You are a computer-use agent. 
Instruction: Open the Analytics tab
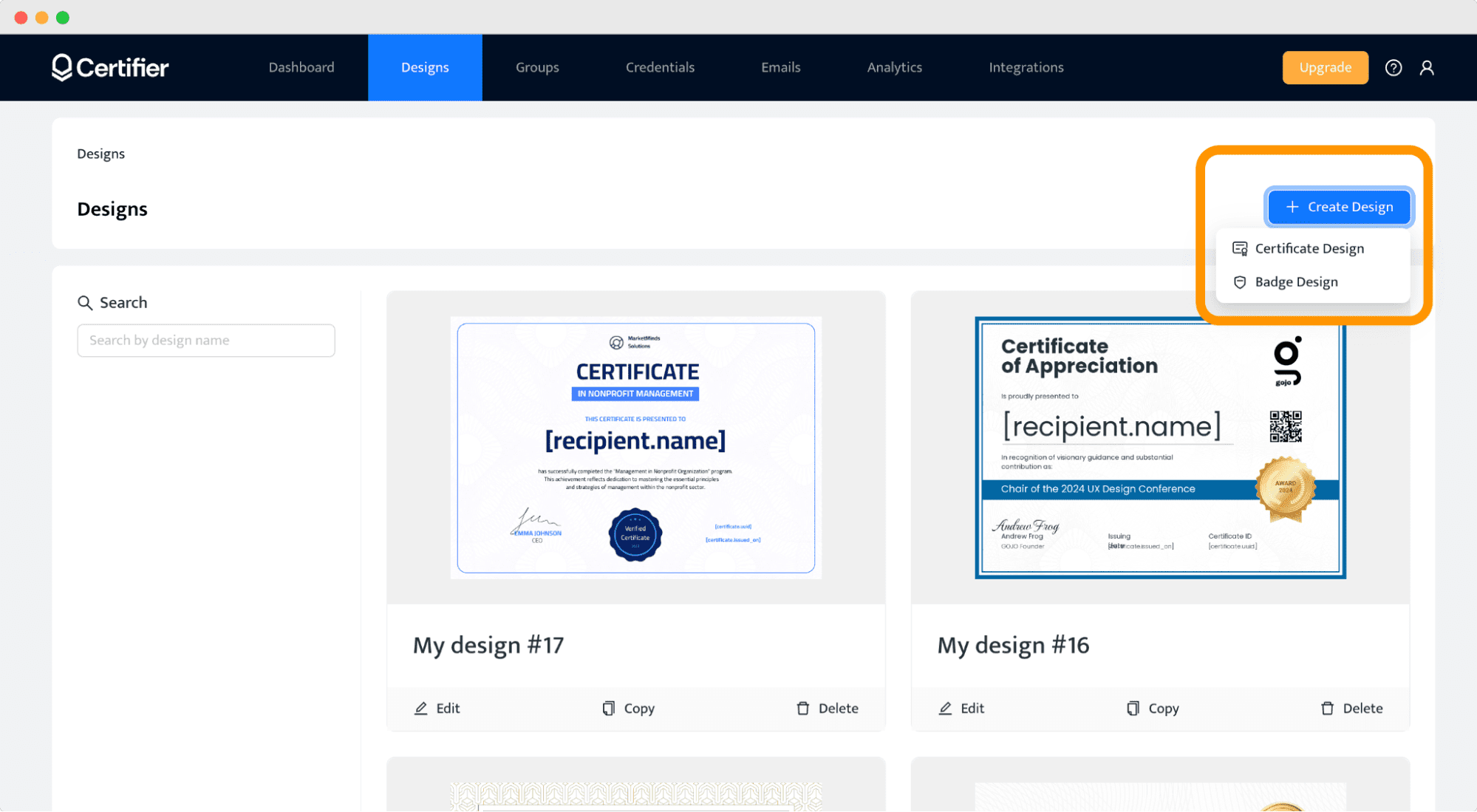(x=894, y=67)
